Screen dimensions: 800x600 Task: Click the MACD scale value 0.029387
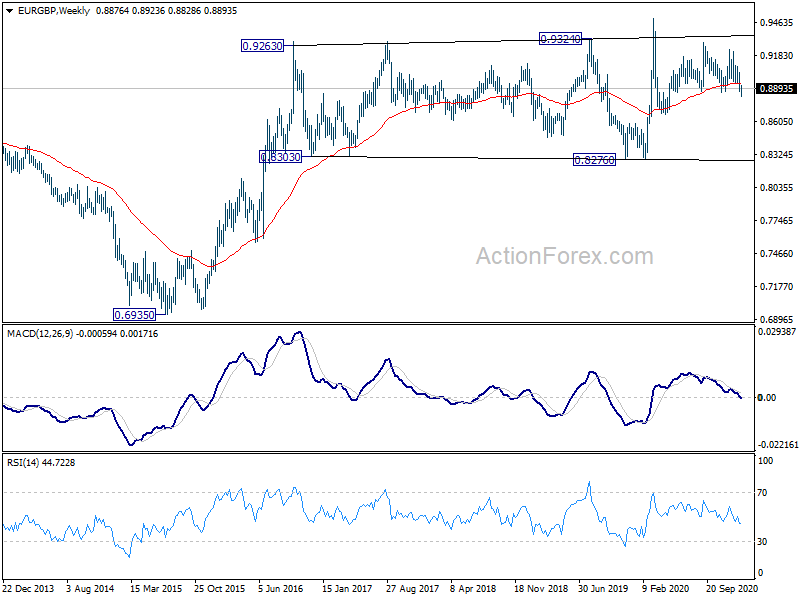point(777,332)
